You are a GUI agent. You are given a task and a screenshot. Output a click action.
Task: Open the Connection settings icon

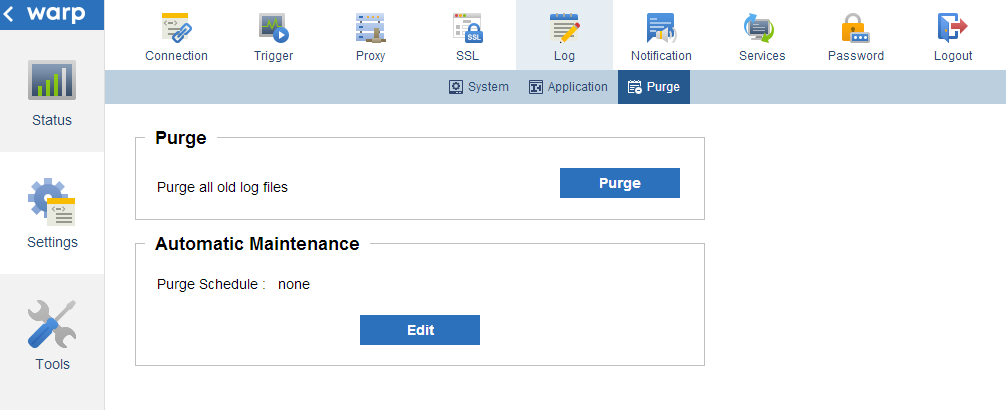tap(176, 28)
